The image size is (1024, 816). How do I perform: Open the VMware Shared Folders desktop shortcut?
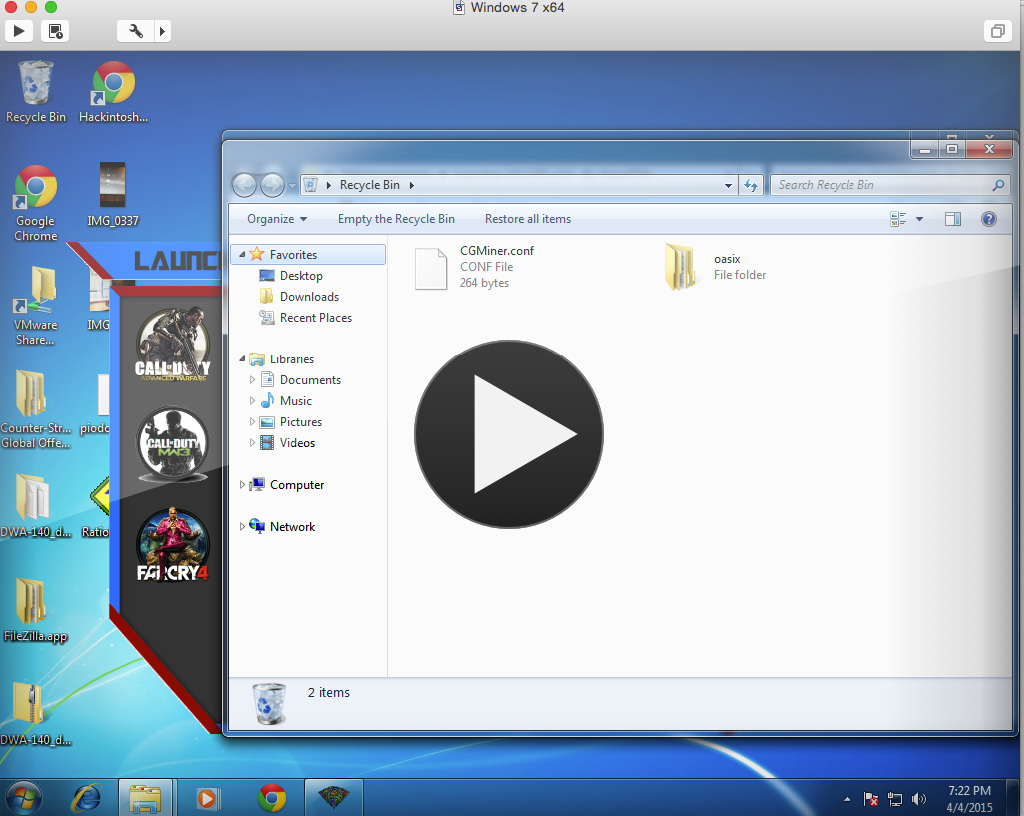(x=35, y=306)
